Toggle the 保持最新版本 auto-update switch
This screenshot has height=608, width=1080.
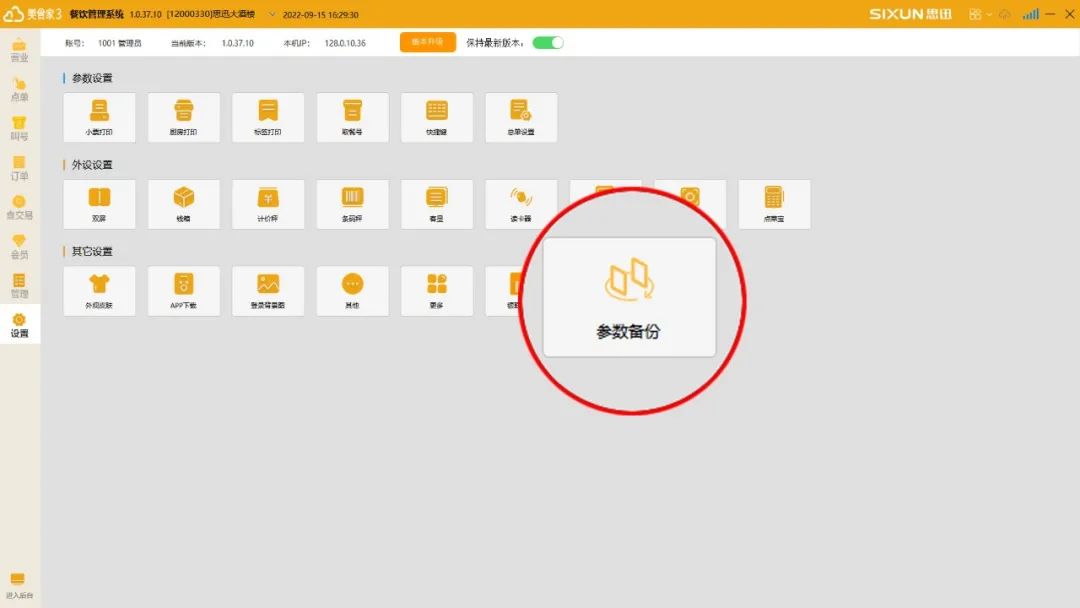[548, 43]
